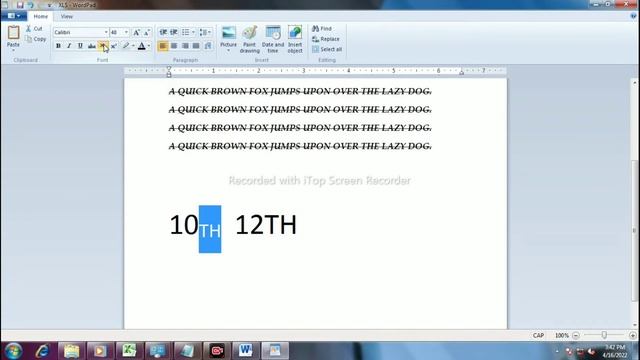This screenshot has height=360, width=640.
Task: Justify the paragraph text
Action: click(x=196, y=46)
